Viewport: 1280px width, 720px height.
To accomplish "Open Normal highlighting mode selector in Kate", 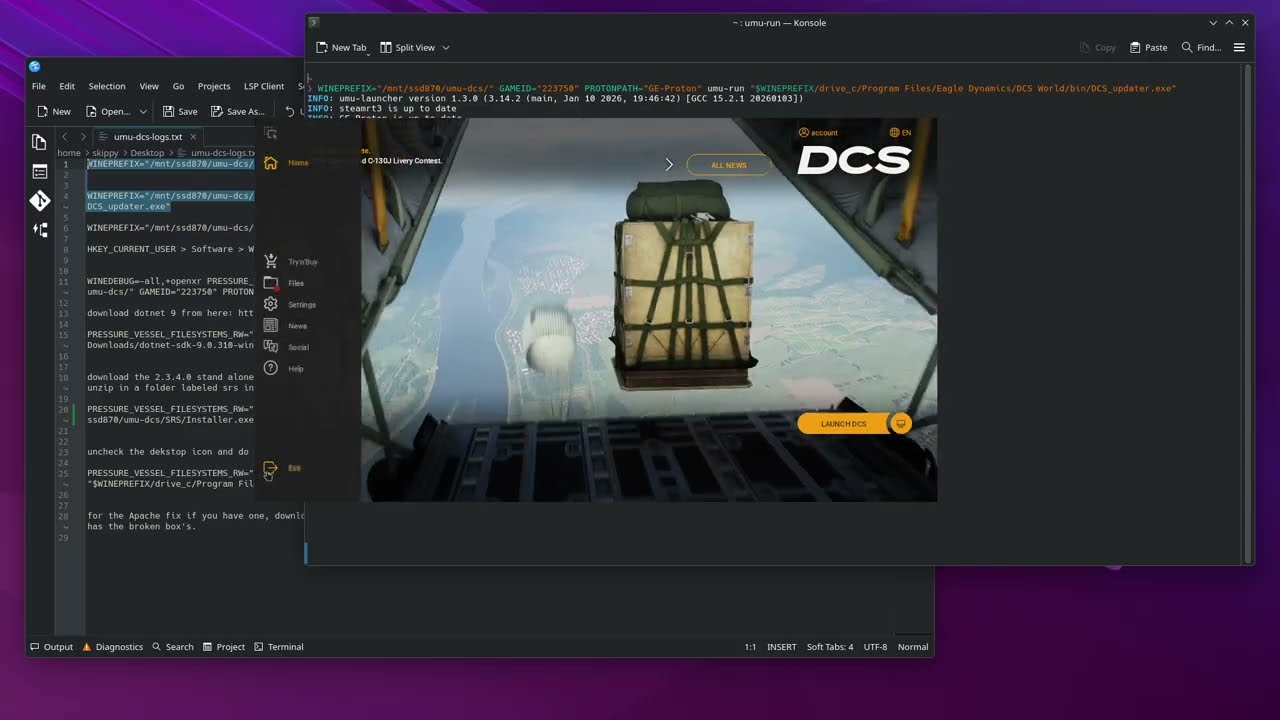I will [x=913, y=647].
